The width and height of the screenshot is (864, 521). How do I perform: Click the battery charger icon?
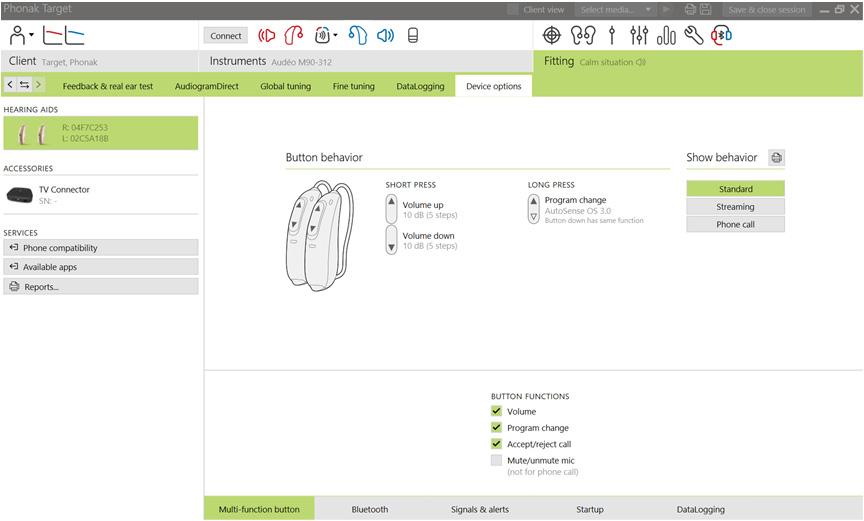click(x=413, y=36)
